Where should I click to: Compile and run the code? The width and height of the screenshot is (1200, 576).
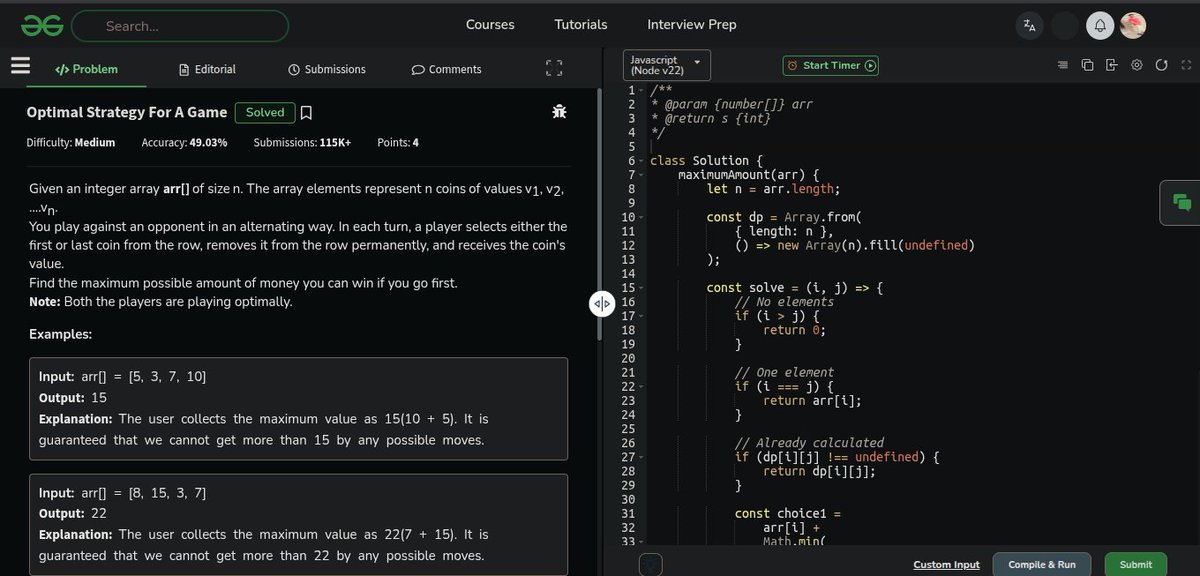coord(1042,564)
